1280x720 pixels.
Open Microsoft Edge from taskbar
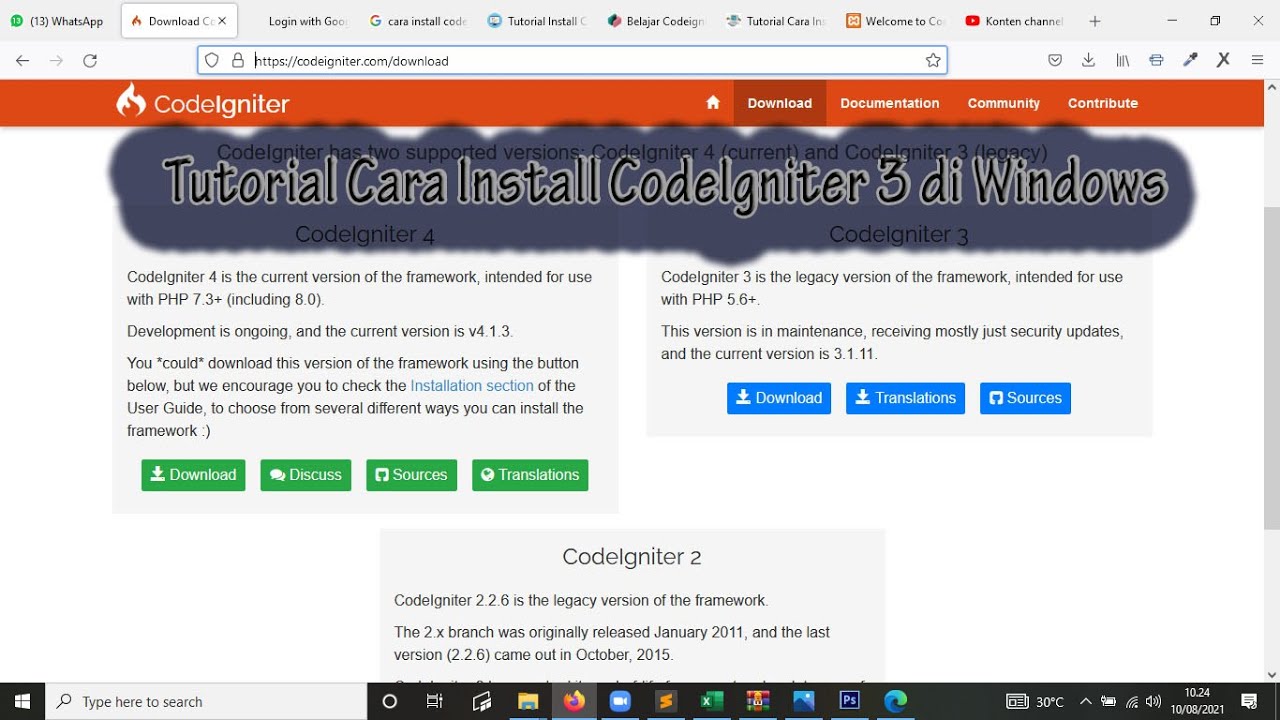(x=896, y=701)
